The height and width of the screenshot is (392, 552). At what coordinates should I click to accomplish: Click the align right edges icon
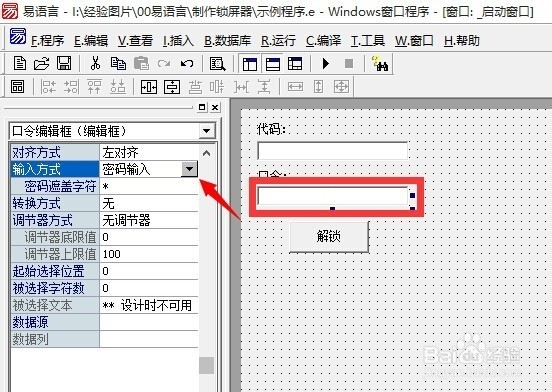coord(71,87)
